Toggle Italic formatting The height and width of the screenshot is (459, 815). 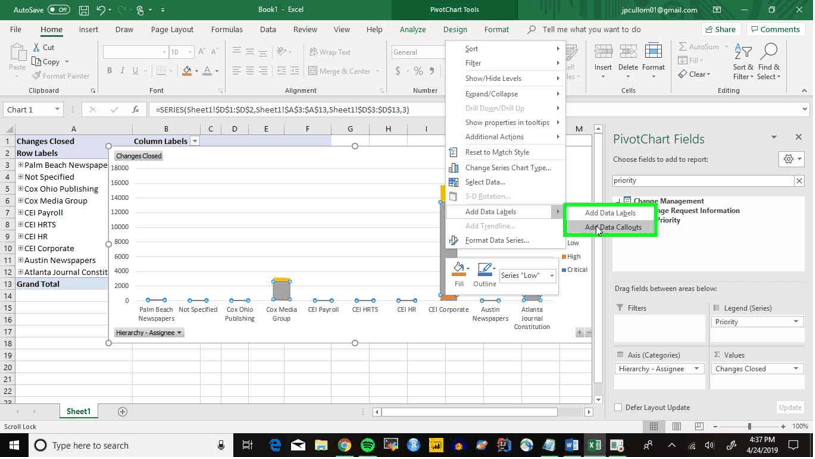coord(122,71)
